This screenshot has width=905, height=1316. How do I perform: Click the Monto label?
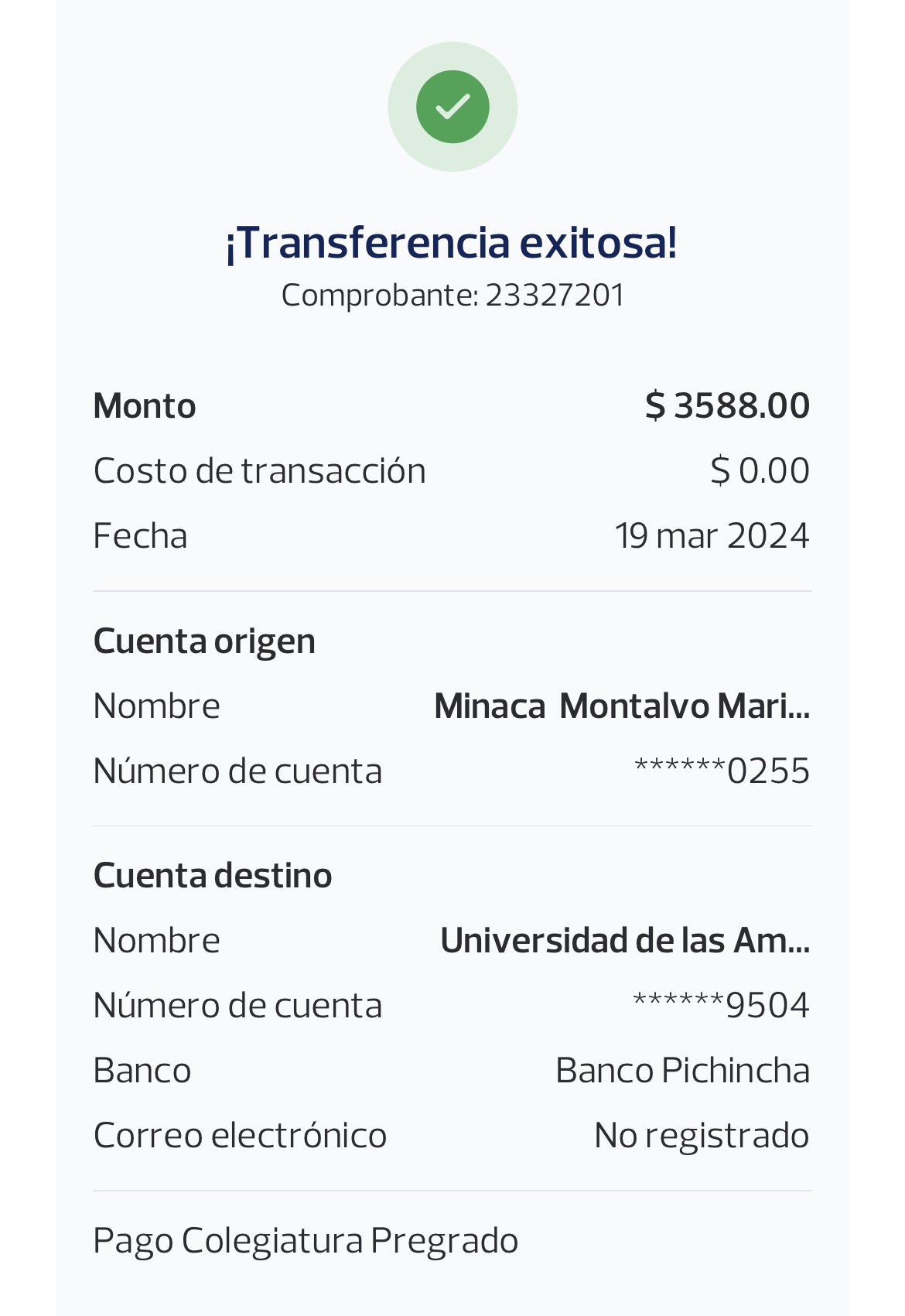click(145, 406)
